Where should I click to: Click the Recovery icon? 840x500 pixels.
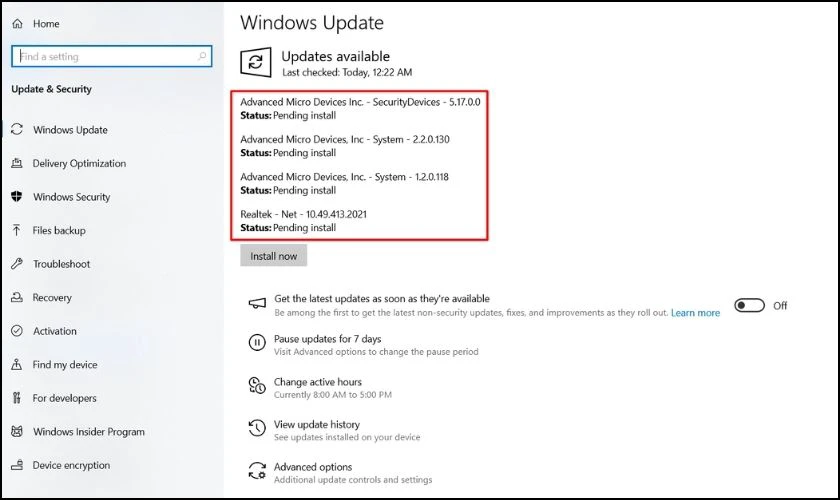(17, 297)
